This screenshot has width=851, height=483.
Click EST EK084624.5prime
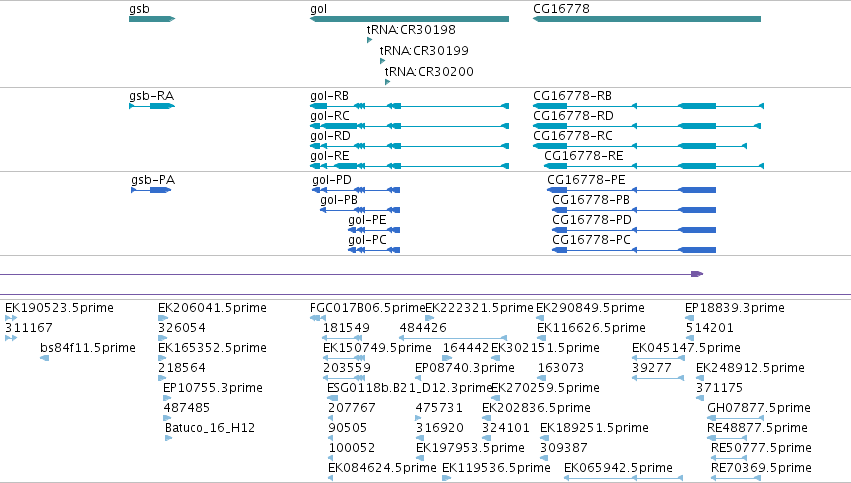(x=331, y=479)
